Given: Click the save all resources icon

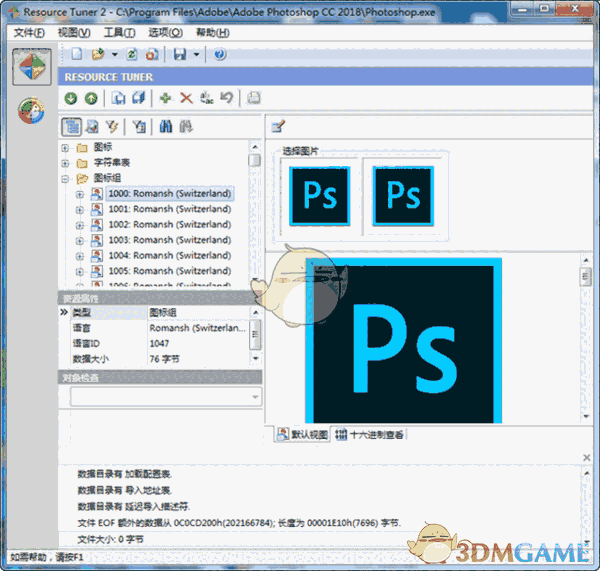Looking at the screenshot, I should click(139, 98).
